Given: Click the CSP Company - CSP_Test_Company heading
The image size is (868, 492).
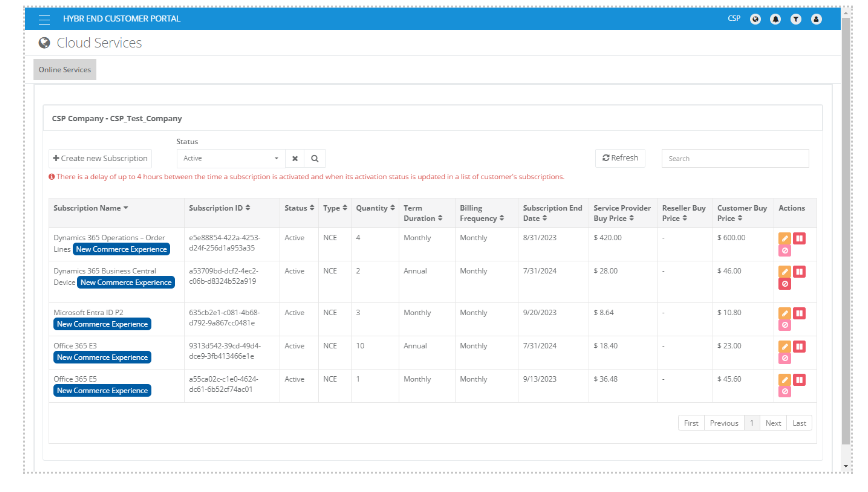Looking at the screenshot, I should tap(117, 118).
